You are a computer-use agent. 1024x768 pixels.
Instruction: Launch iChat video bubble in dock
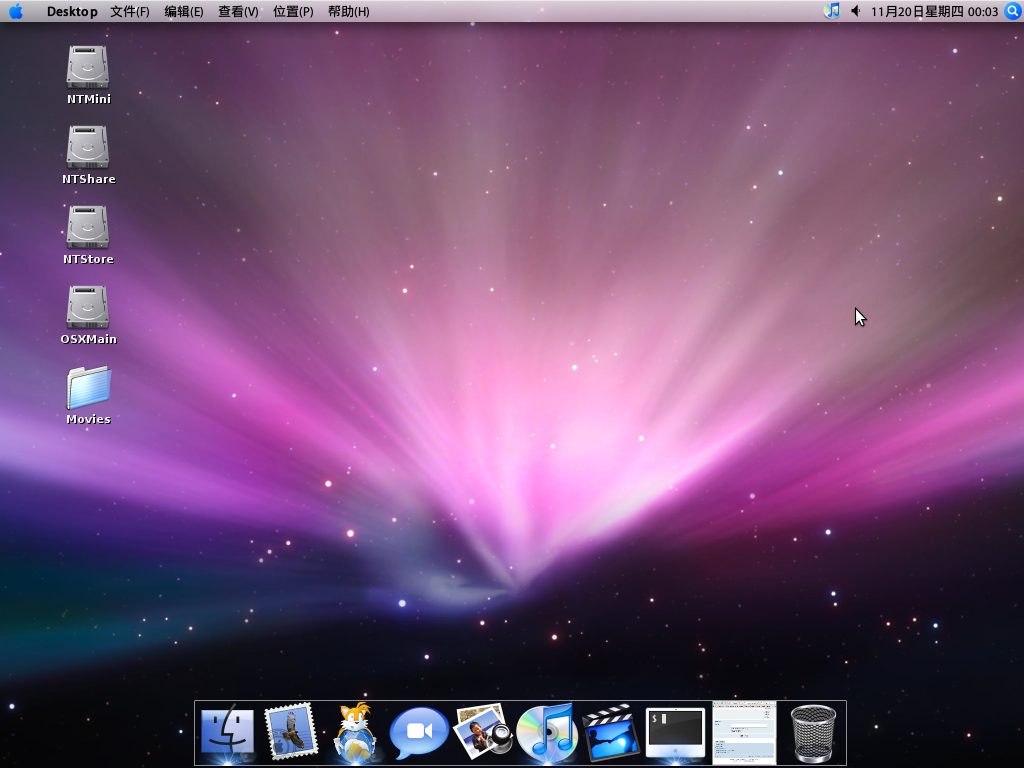pos(419,733)
